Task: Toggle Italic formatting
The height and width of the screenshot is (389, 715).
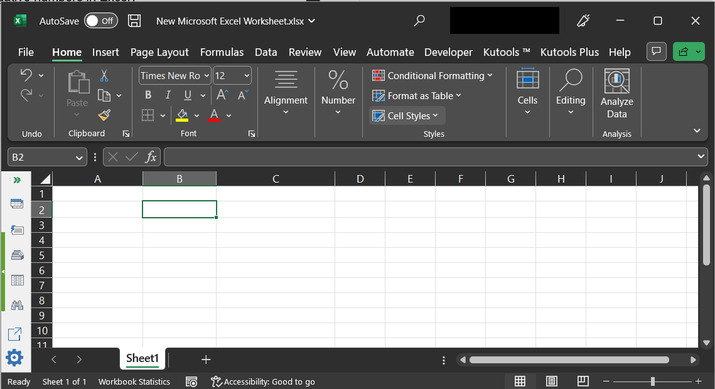Action: pyautogui.click(x=168, y=95)
